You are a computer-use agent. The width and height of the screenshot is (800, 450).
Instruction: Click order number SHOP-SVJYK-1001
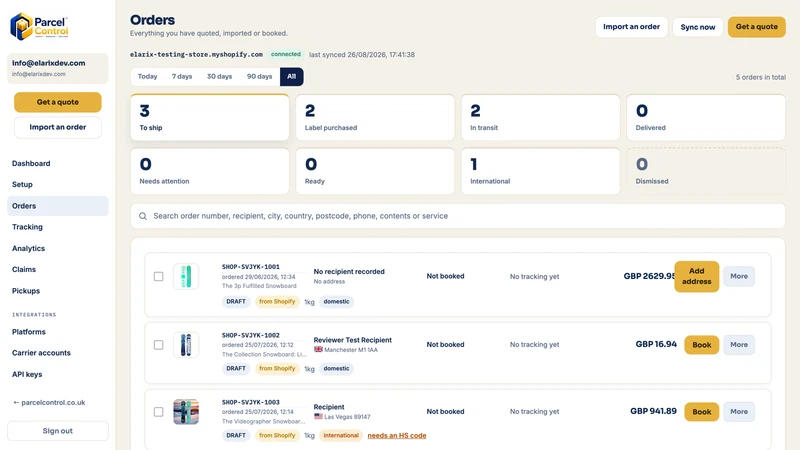click(x=251, y=267)
